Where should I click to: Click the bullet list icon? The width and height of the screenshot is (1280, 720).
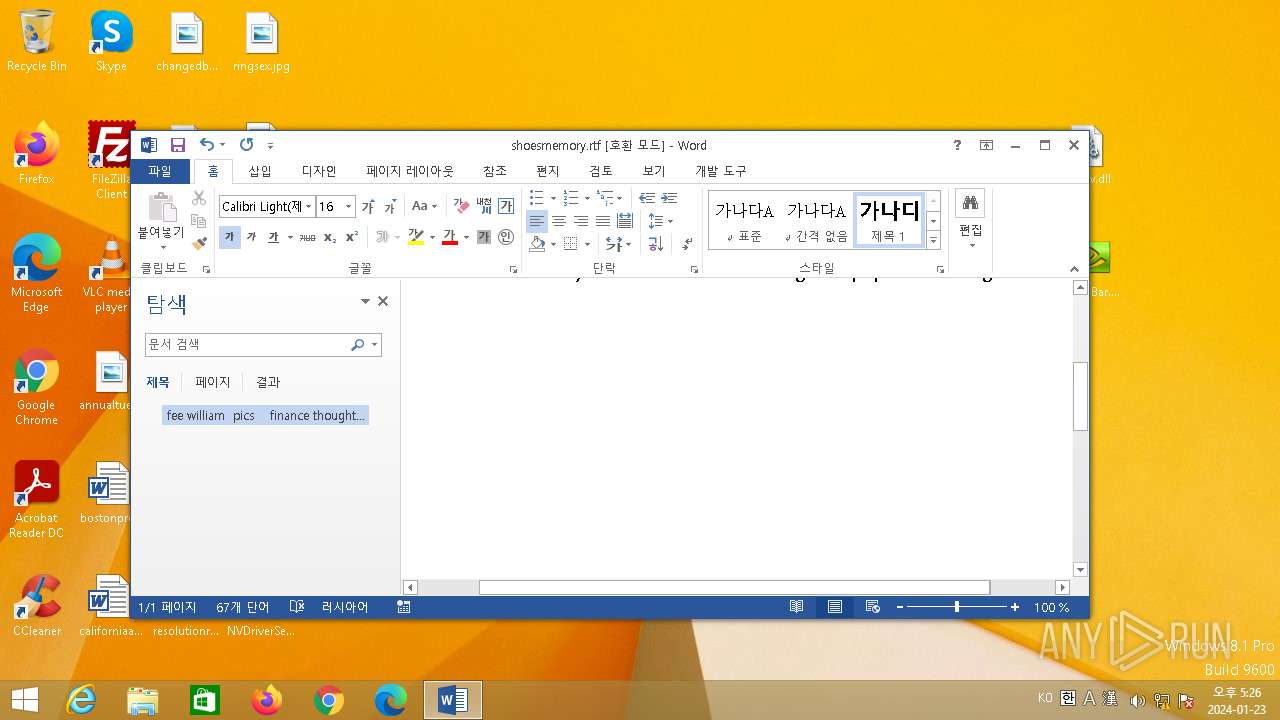pyautogui.click(x=537, y=198)
